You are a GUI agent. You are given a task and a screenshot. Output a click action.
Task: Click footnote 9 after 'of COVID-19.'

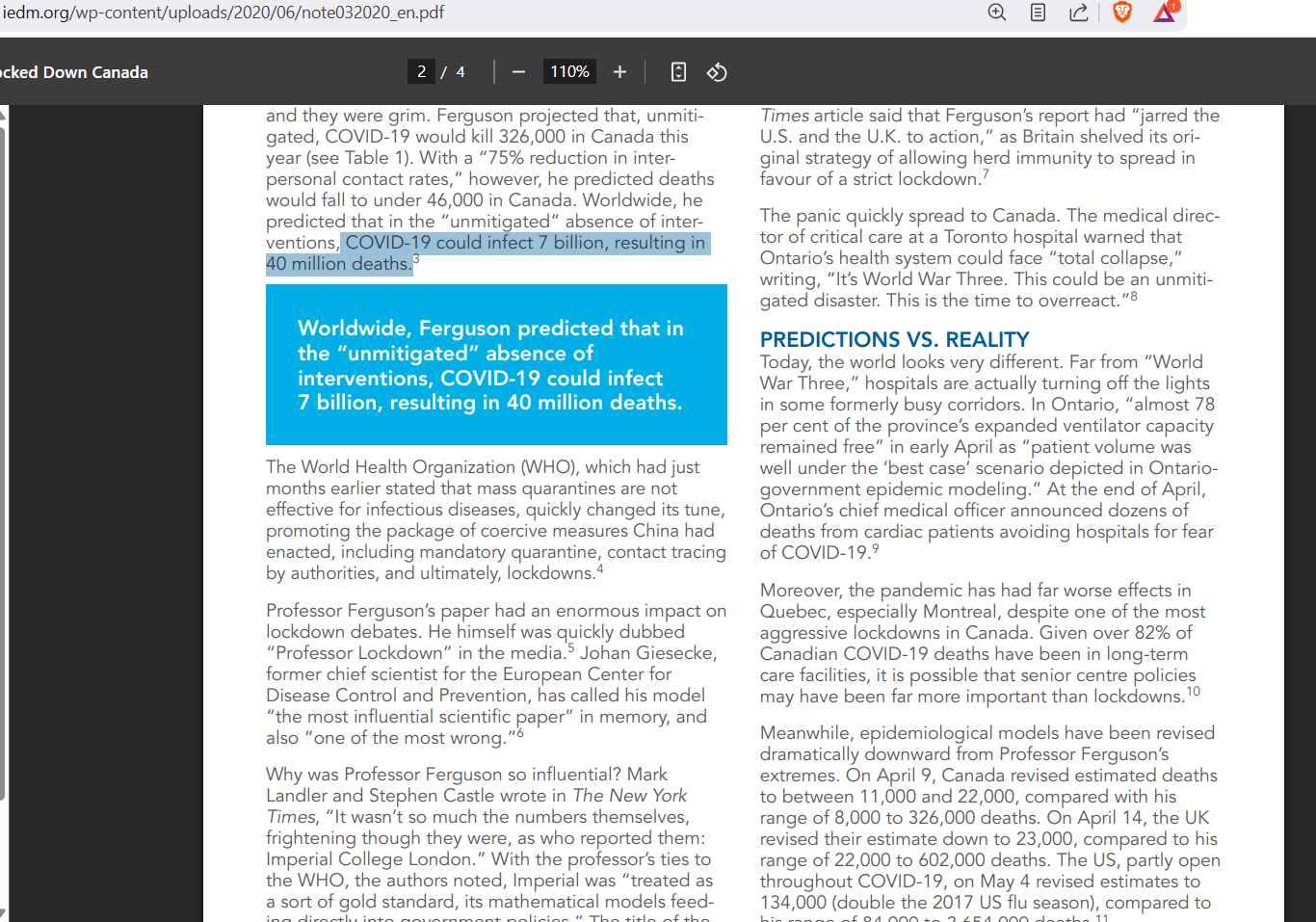pyautogui.click(x=875, y=548)
